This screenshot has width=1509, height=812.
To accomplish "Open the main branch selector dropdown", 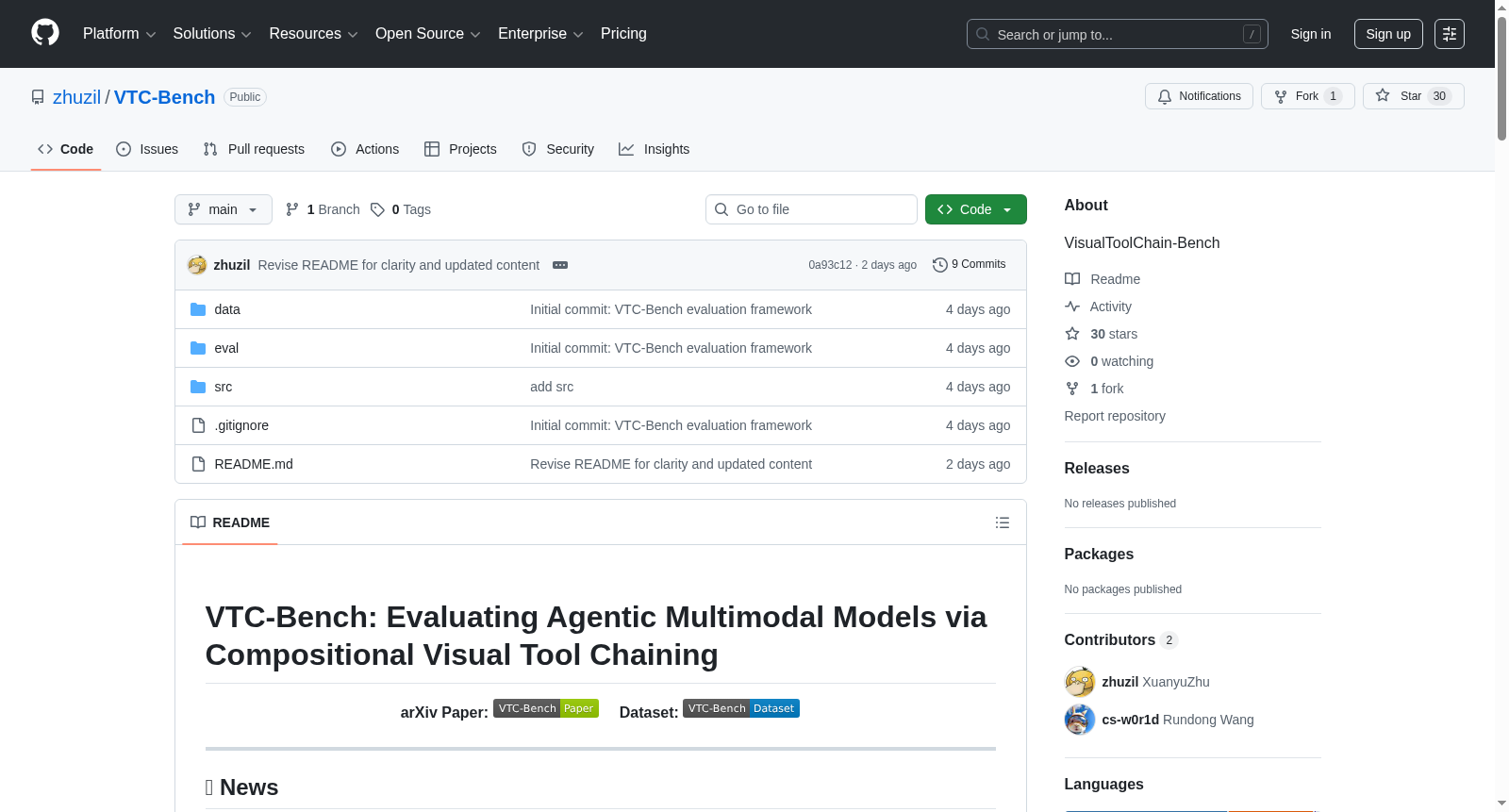I will [224, 209].
